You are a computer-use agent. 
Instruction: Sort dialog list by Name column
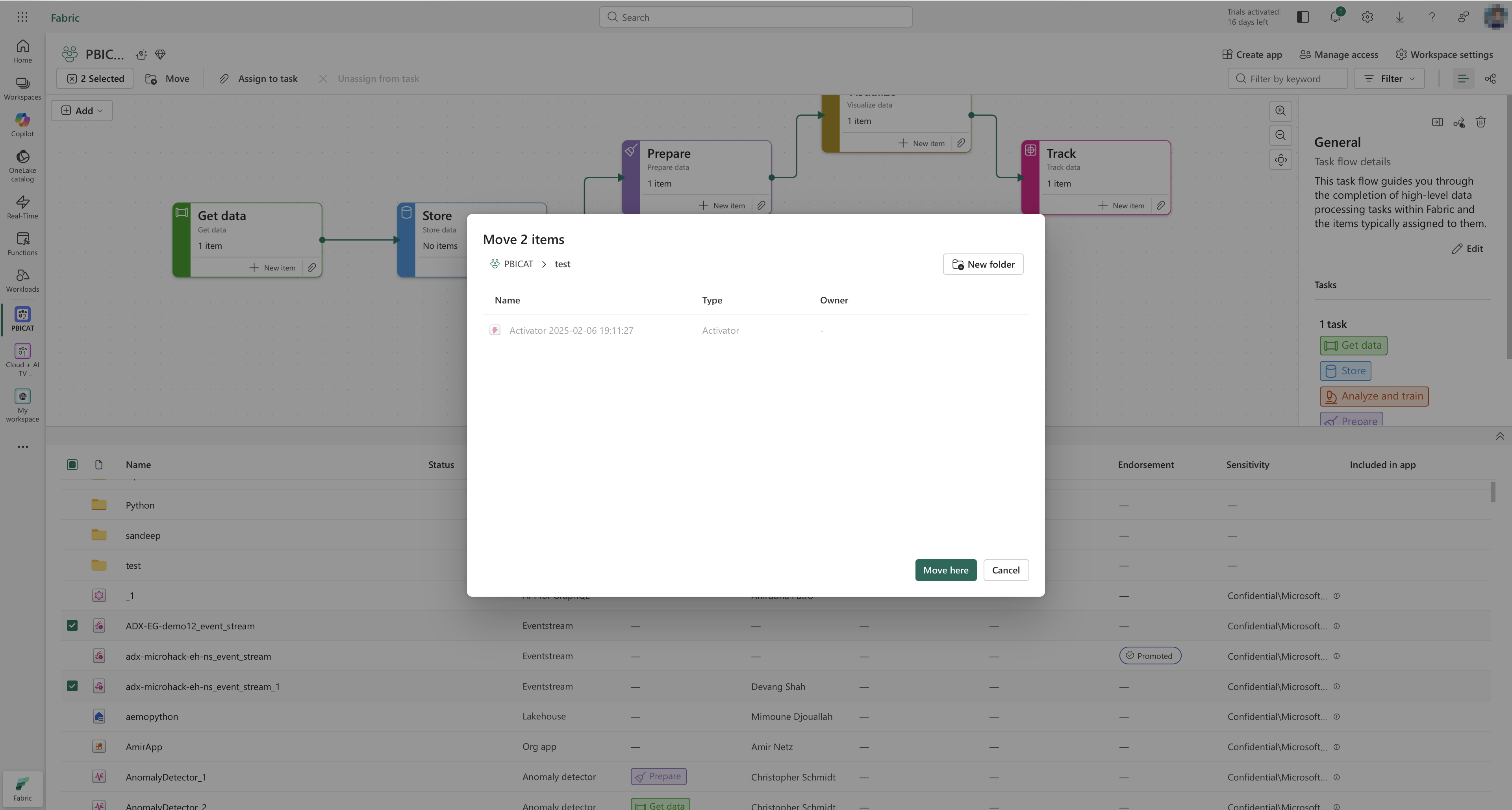pos(507,300)
